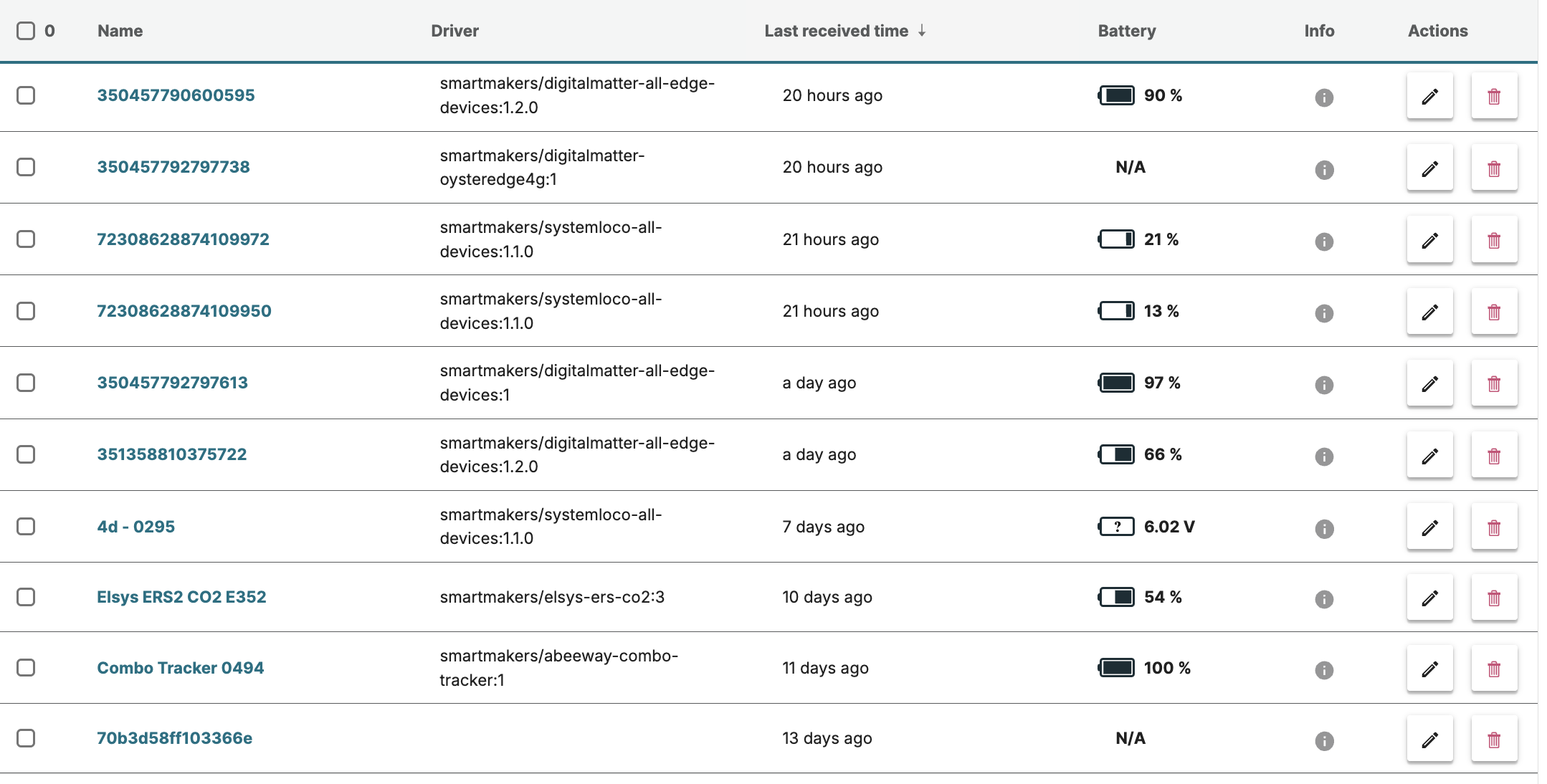
Task: Open device link 350457790600595
Action: coord(176,95)
